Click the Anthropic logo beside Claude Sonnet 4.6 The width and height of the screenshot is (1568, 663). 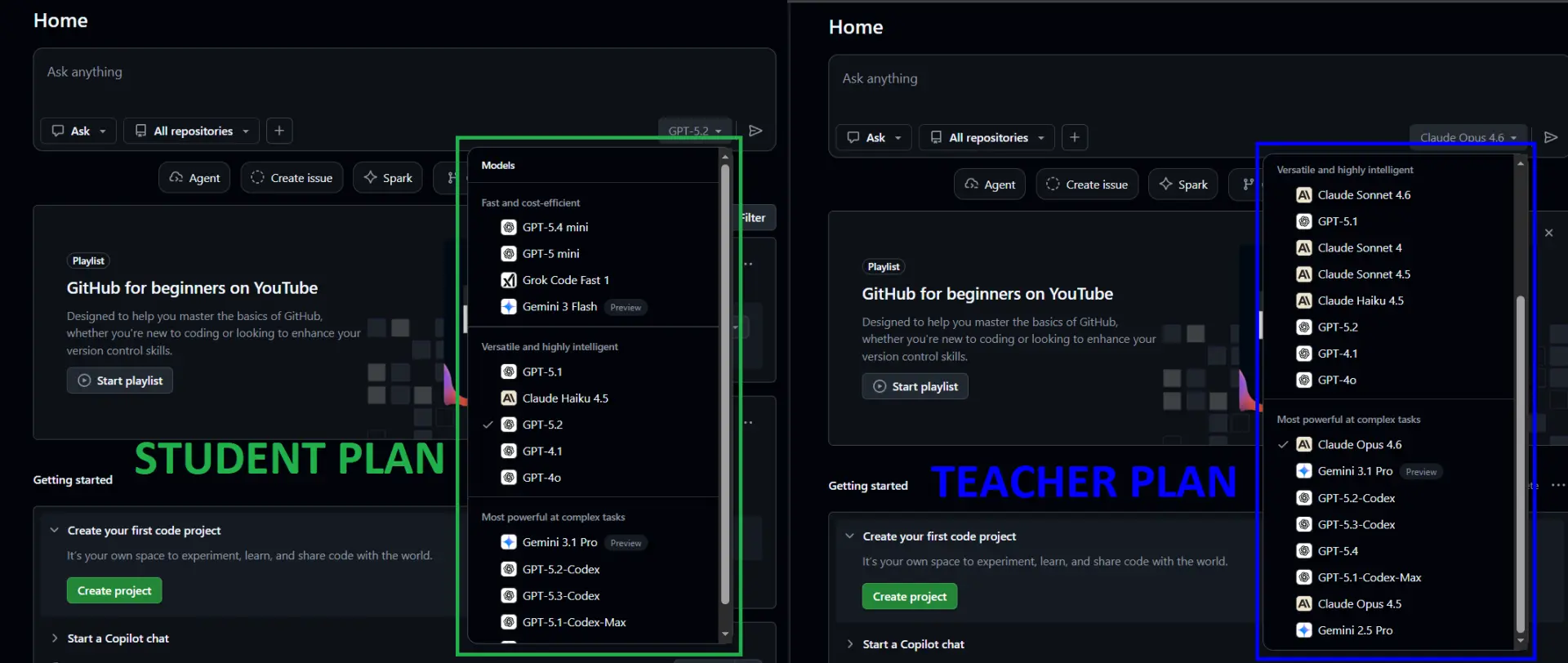pyautogui.click(x=1304, y=195)
